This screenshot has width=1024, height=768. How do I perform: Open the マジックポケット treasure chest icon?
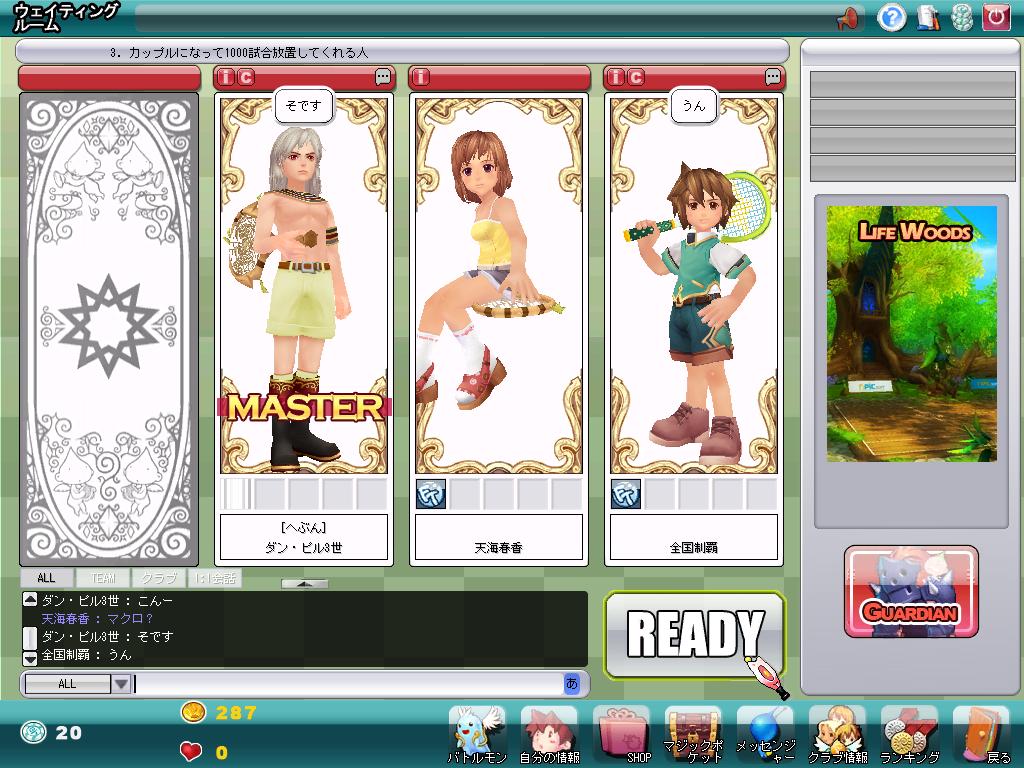[693, 734]
